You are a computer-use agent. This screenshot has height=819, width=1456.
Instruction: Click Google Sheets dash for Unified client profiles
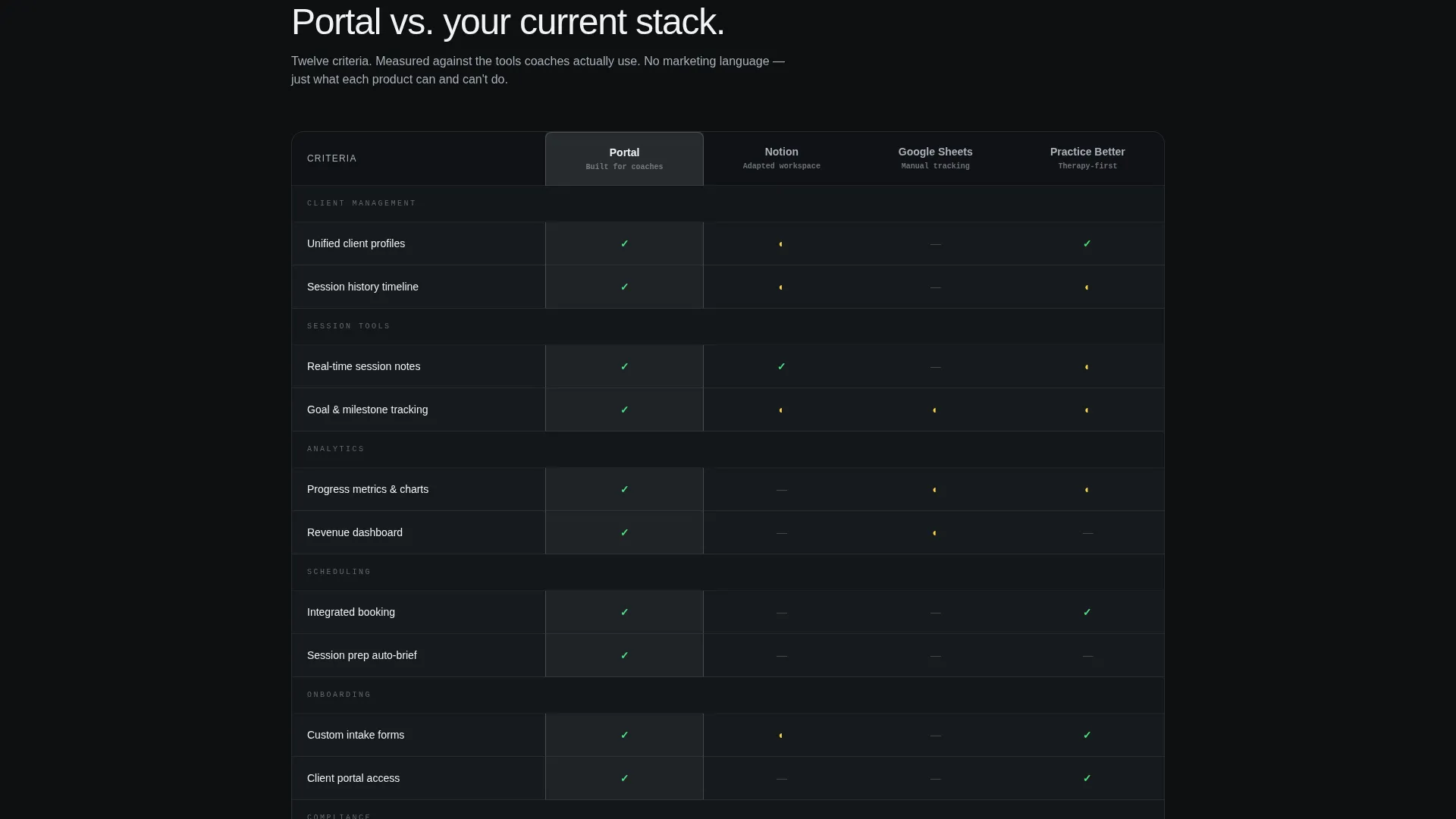pos(935,244)
